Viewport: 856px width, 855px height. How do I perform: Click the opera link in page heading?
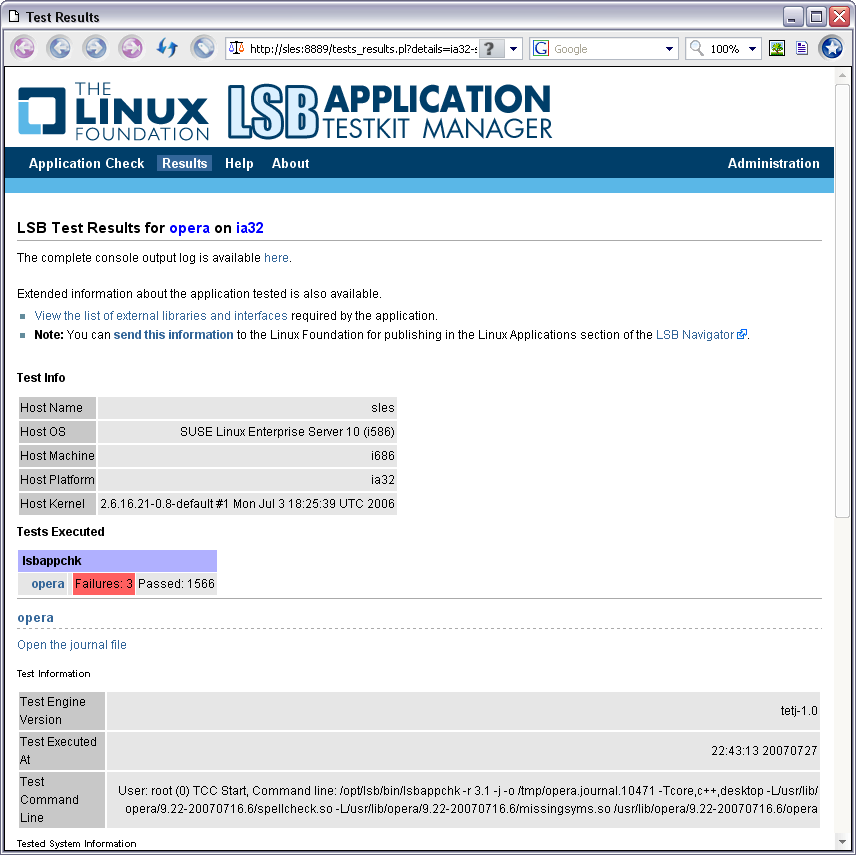pyautogui.click(x=189, y=228)
